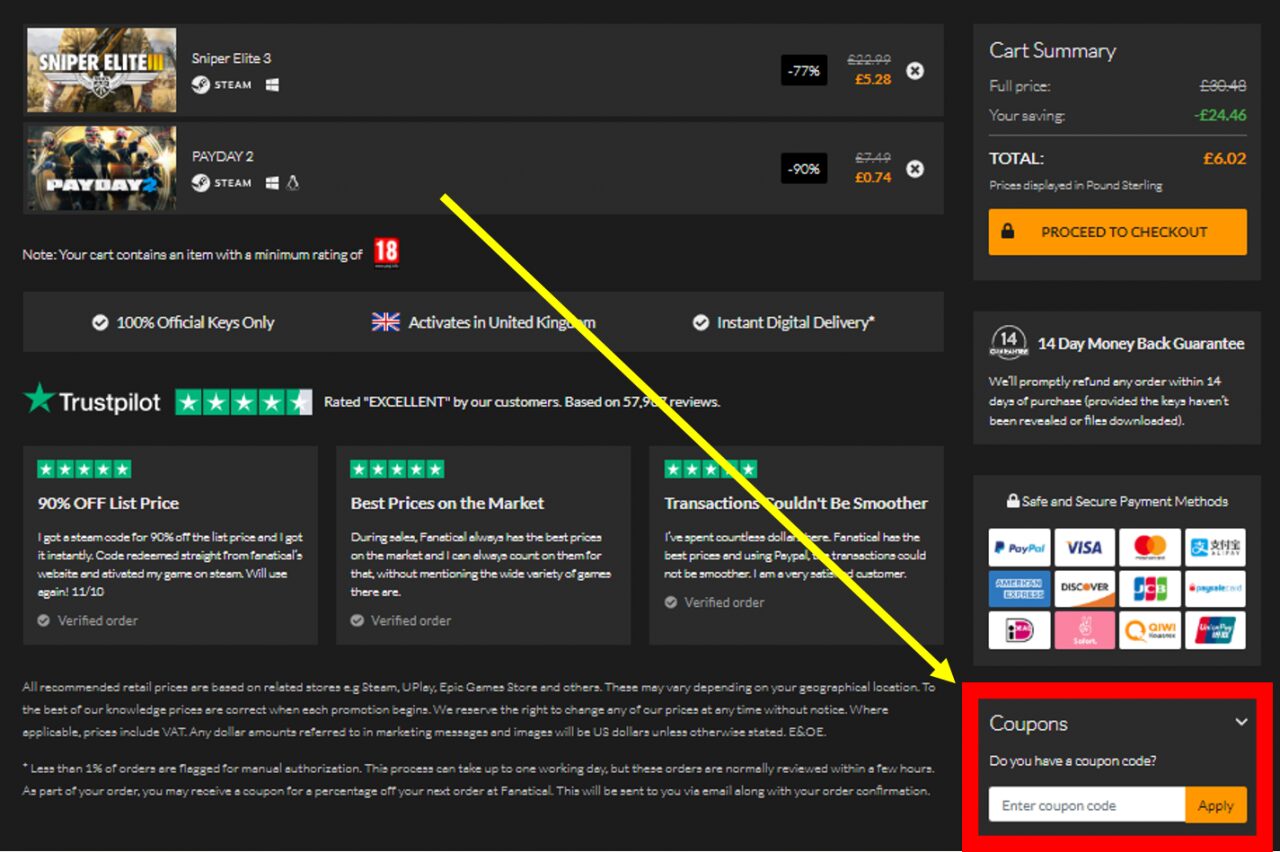Image resolution: width=1280 pixels, height=852 pixels.
Task: Collapse the Coupons section chevron
Action: [x=1241, y=721]
